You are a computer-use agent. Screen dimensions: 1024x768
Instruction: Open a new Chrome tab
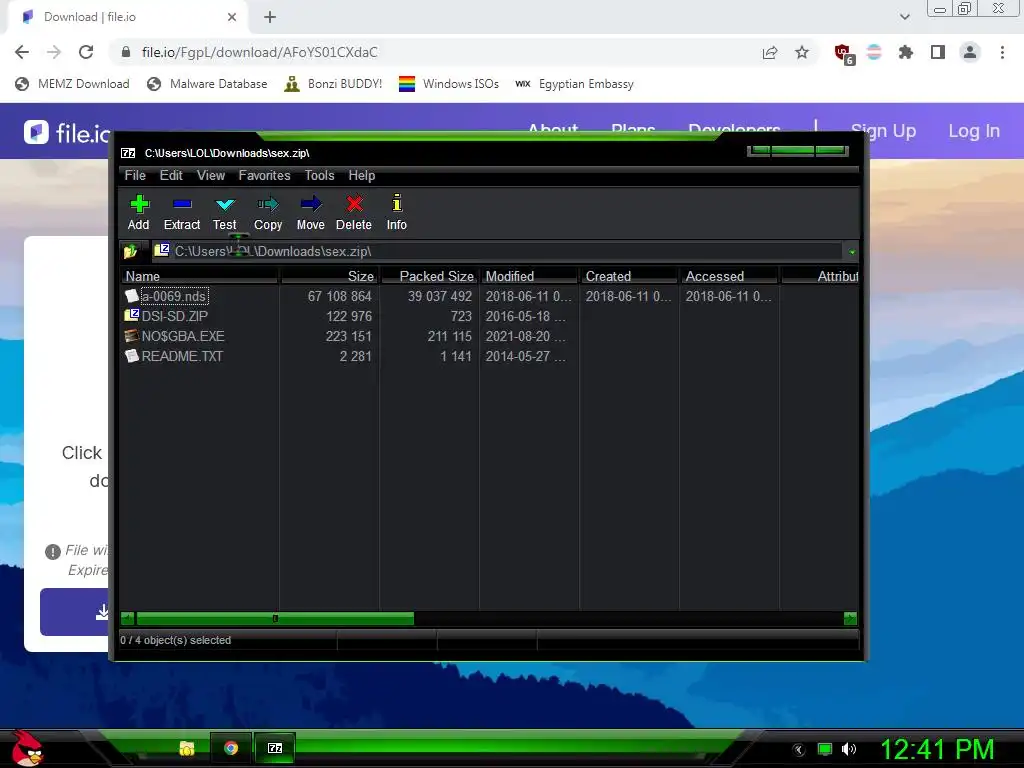270,17
